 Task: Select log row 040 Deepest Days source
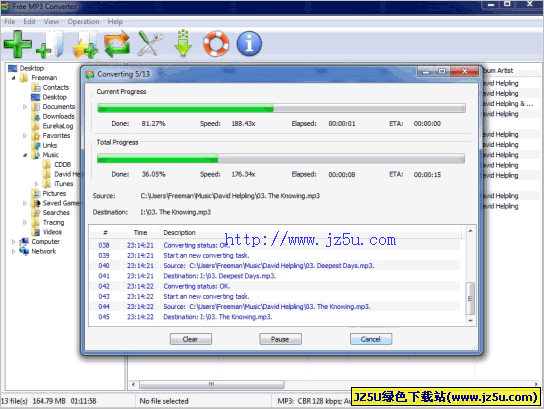coord(275,266)
